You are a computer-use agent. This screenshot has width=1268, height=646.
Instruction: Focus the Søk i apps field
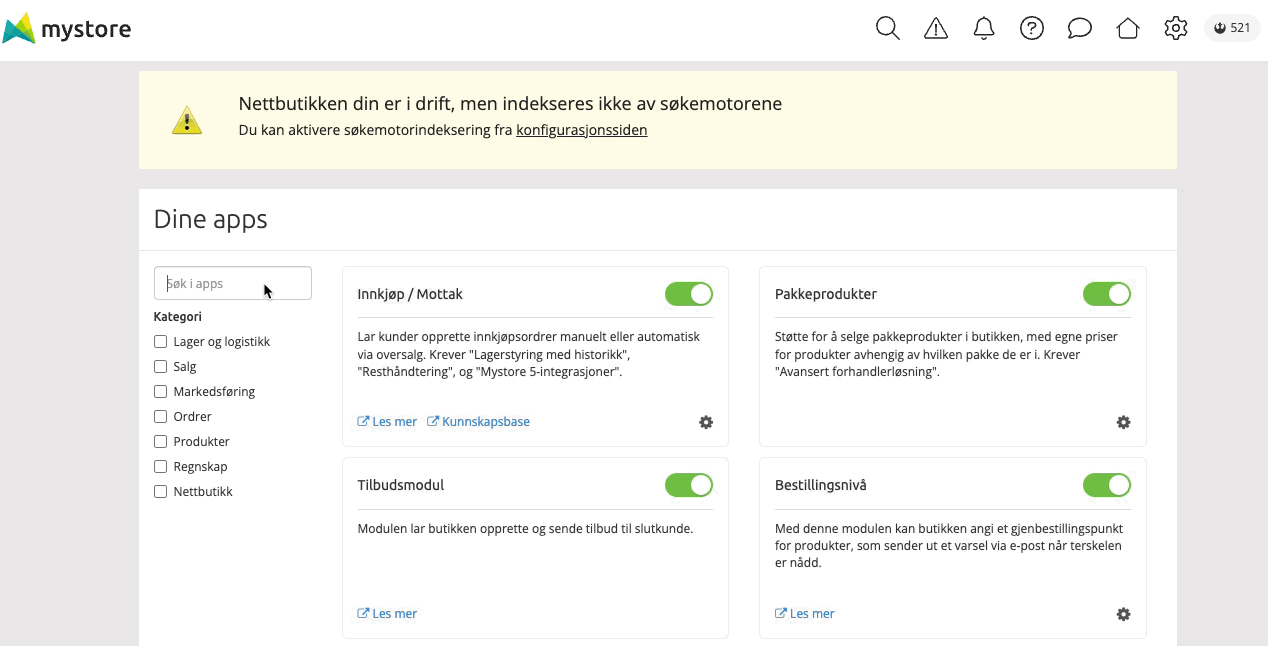(233, 284)
